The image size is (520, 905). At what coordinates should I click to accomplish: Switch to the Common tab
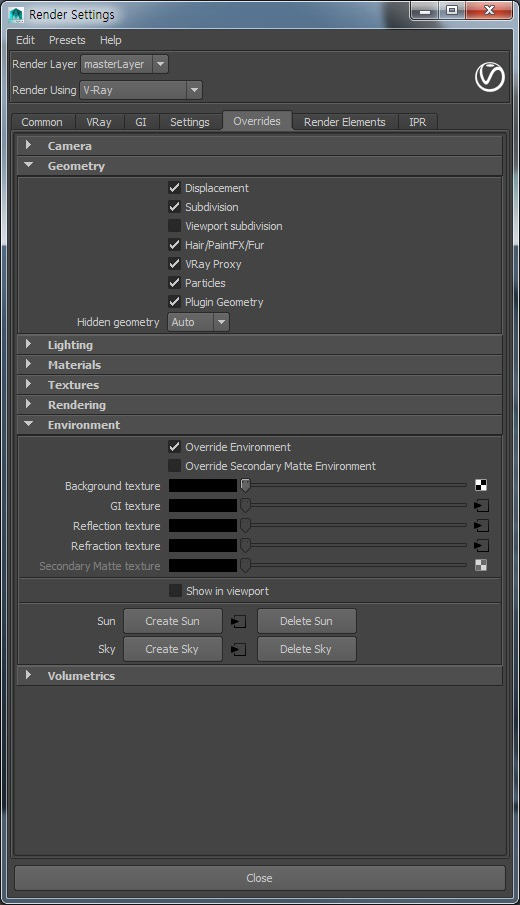click(42, 122)
